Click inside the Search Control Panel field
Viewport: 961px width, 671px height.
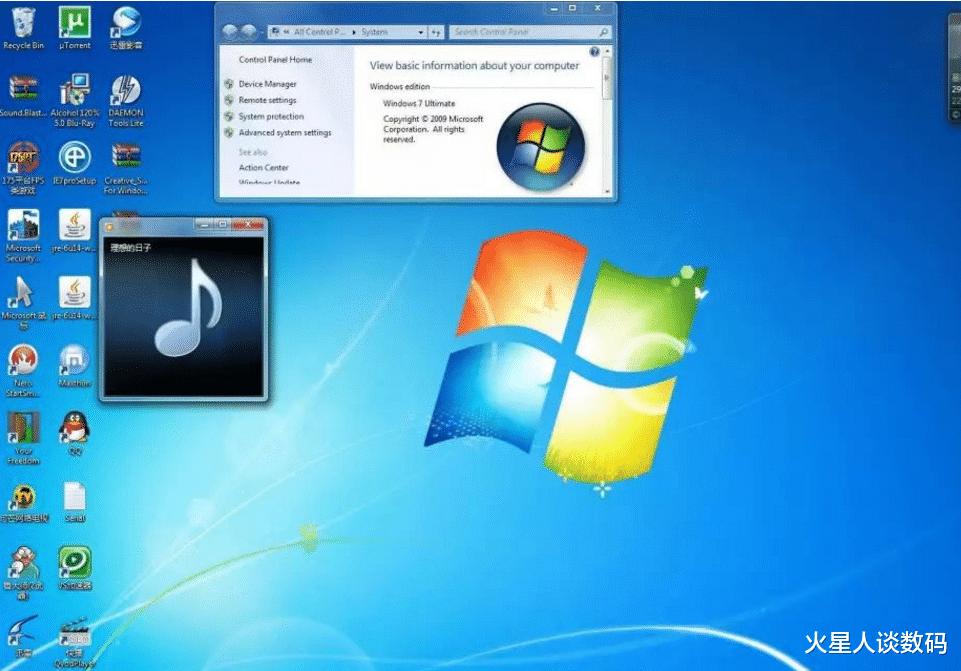tap(530, 31)
